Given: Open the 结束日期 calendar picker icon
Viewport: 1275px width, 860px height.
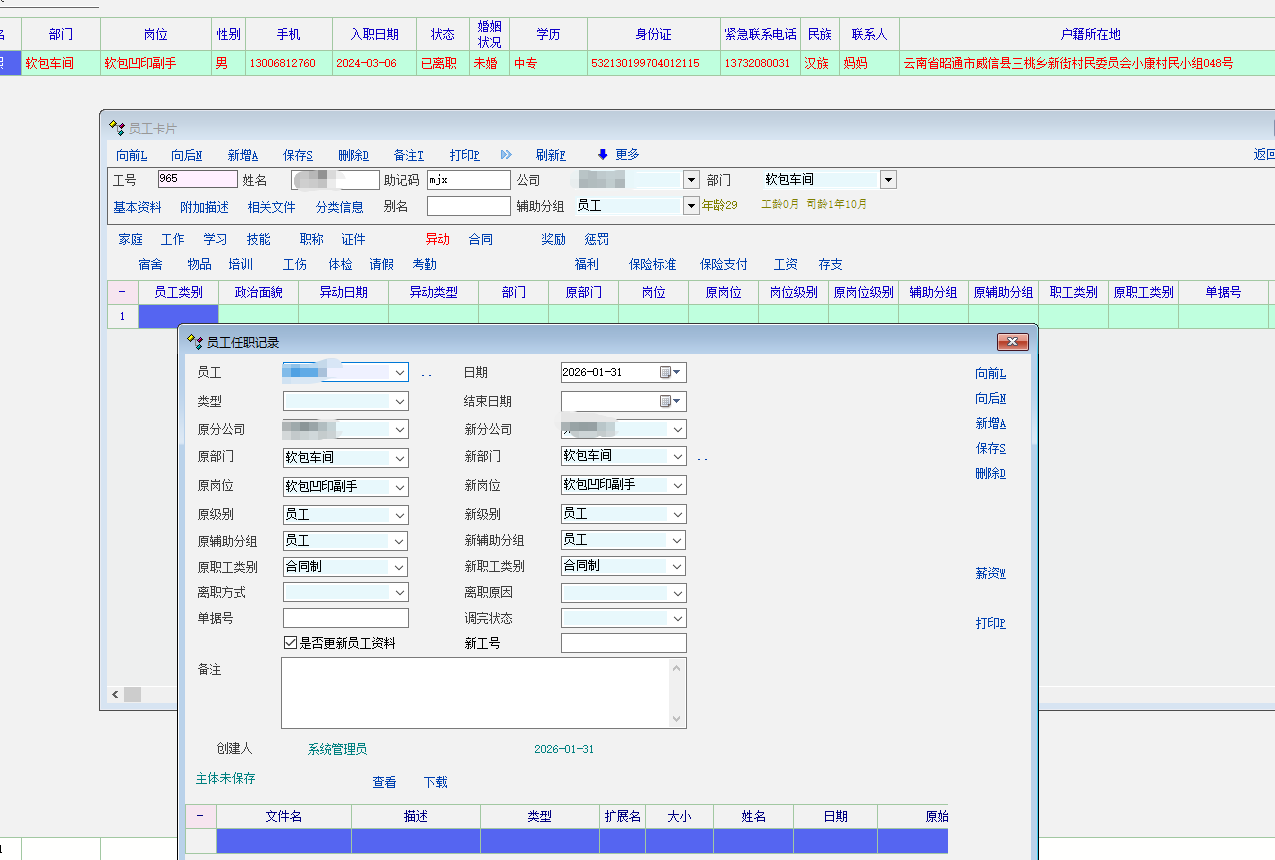Looking at the screenshot, I should [x=667, y=402].
